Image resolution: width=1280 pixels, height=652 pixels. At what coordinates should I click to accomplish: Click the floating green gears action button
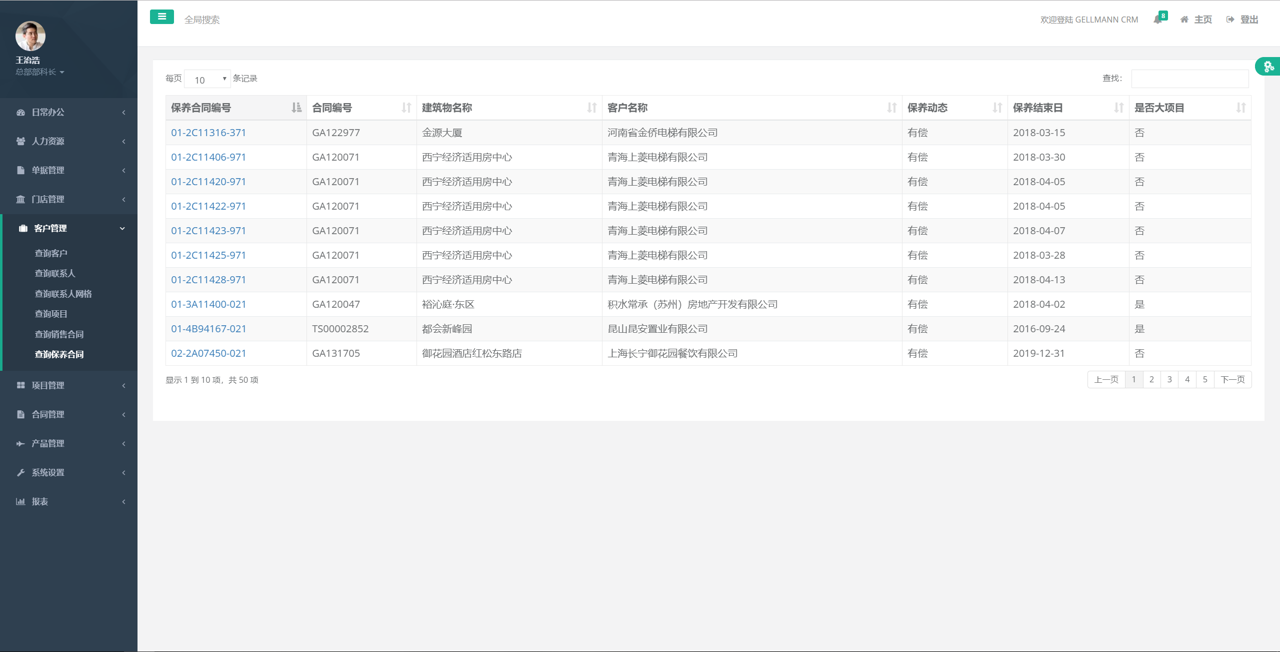(x=1269, y=65)
